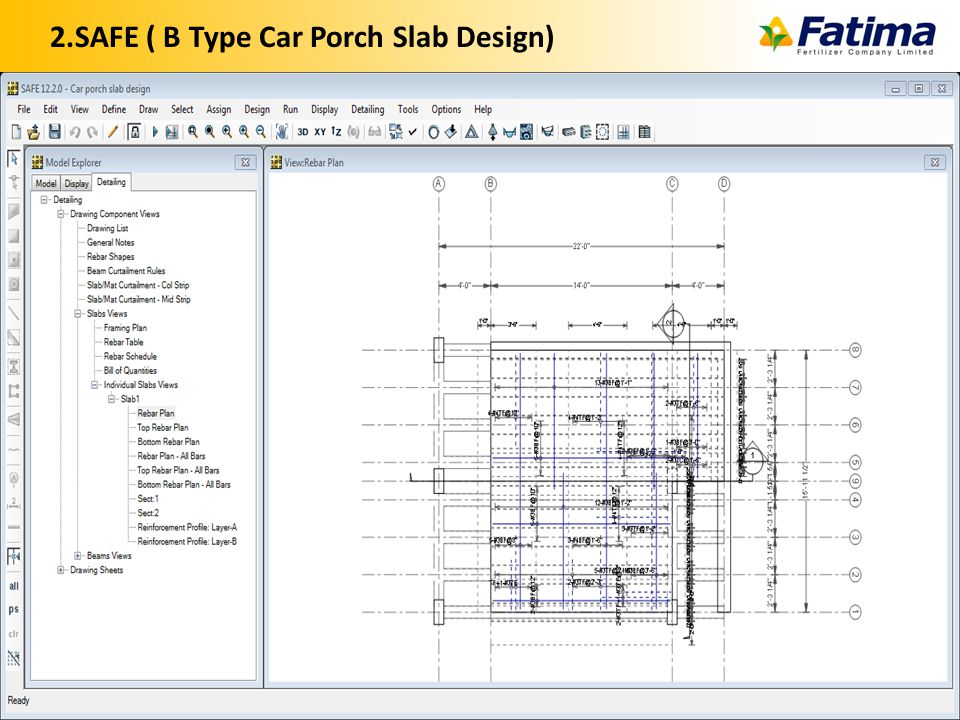Open the Edit menu

point(50,110)
